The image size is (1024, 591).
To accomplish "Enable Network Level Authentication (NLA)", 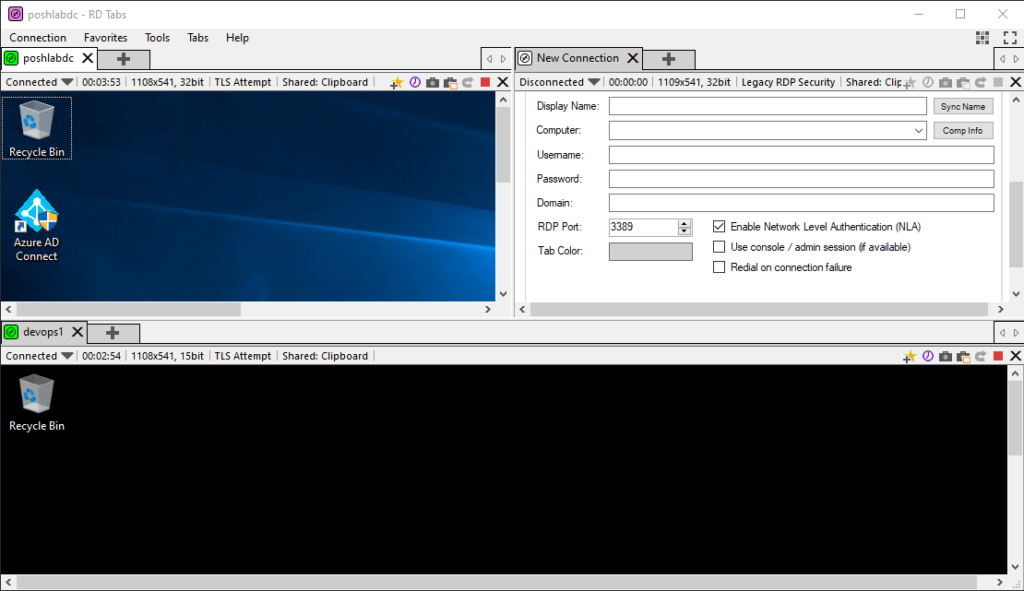I will tap(719, 226).
